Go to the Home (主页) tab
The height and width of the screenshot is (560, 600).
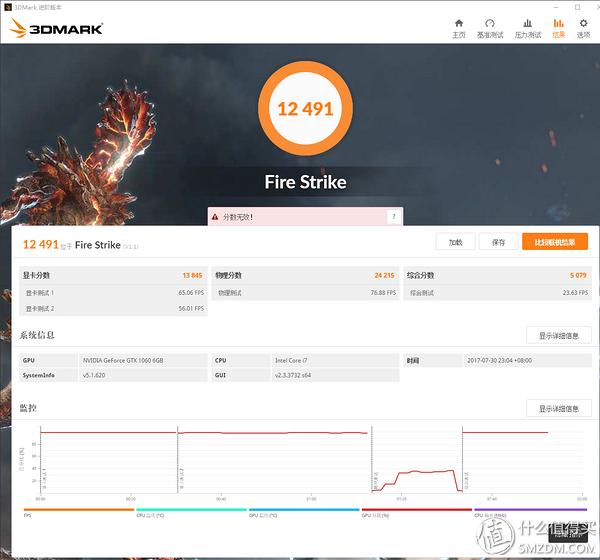[x=458, y=29]
